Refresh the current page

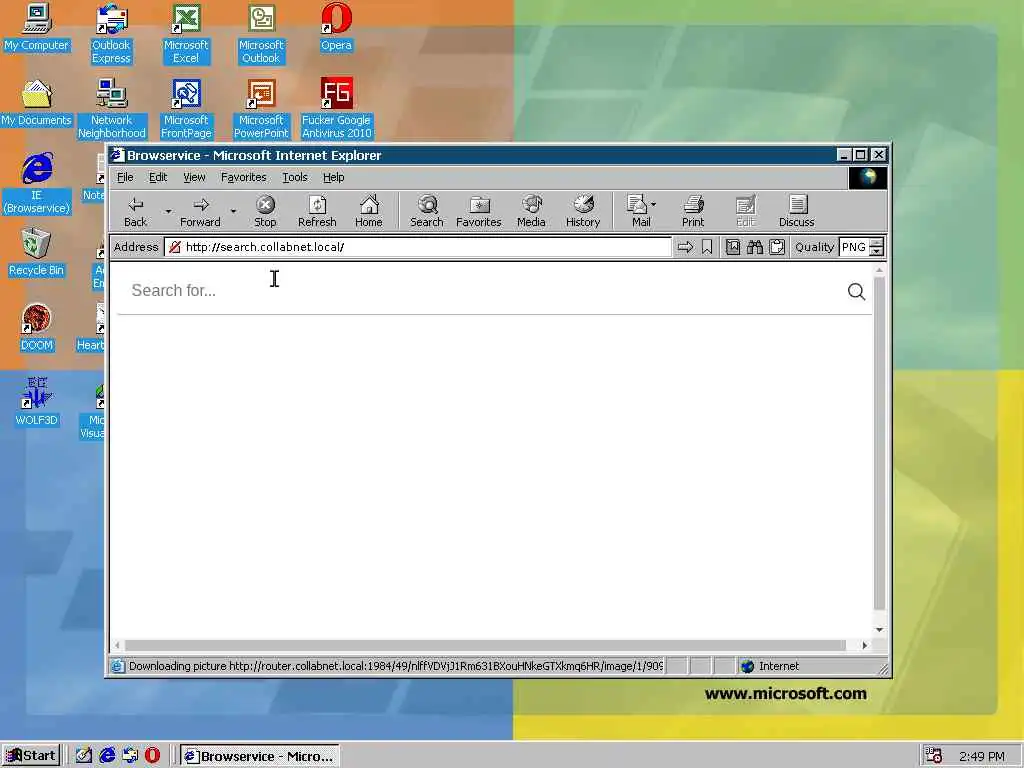317,212
